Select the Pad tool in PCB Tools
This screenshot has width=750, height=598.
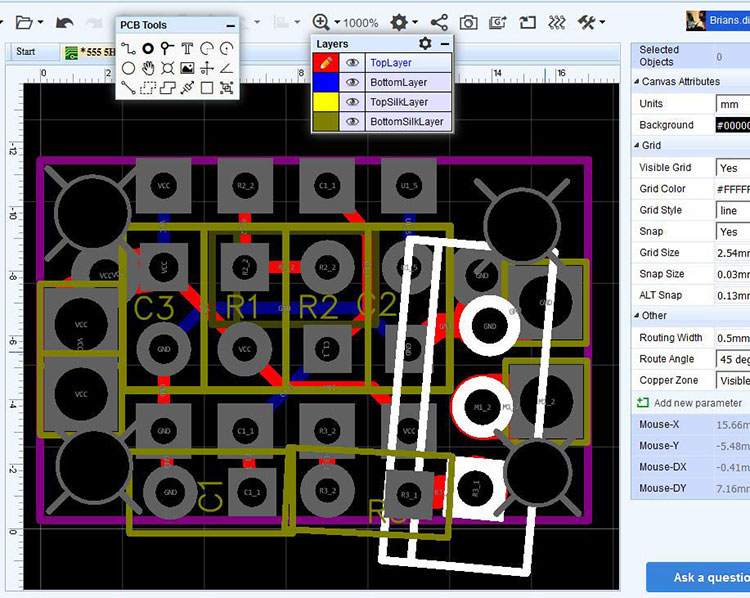click(148, 48)
